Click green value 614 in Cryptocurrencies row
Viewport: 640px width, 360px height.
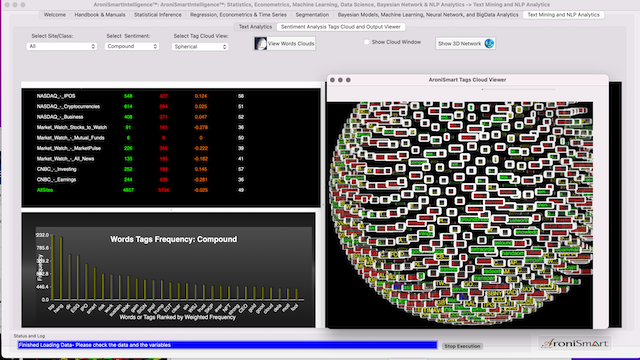pos(128,107)
